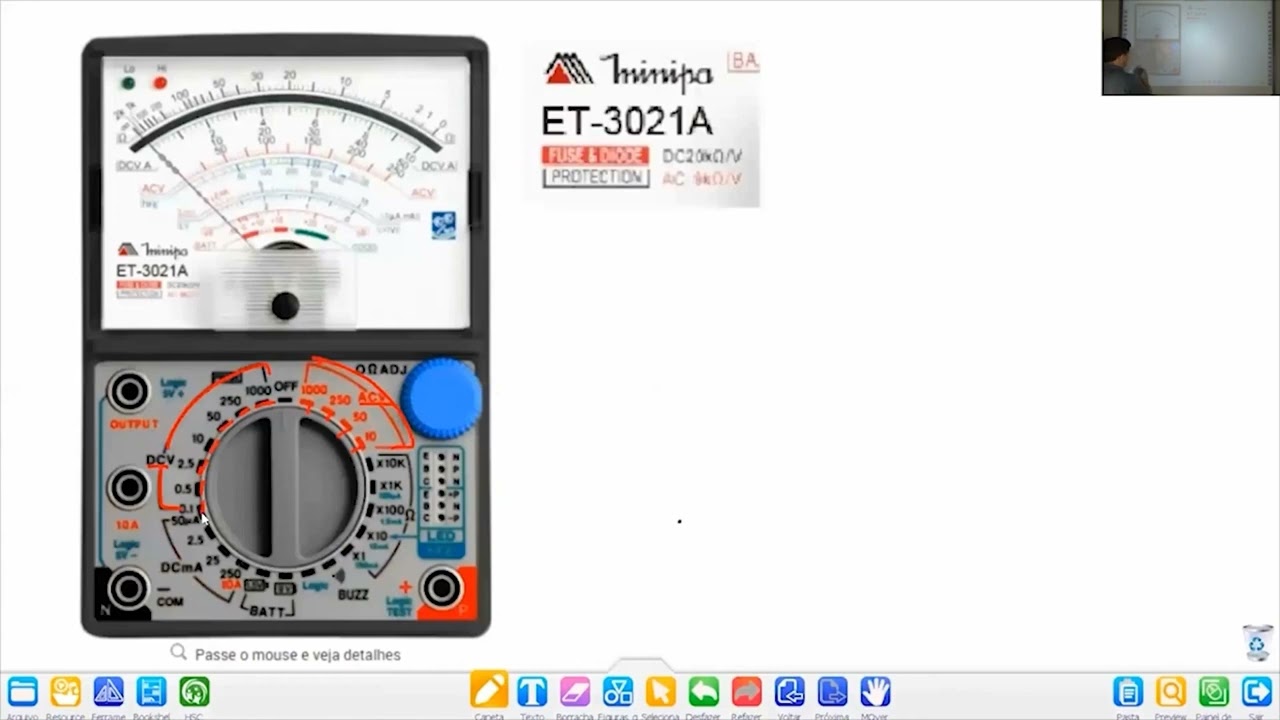The width and height of the screenshot is (1280, 720).
Task: Click the DCV label on dial
Action: click(x=160, y=461)
